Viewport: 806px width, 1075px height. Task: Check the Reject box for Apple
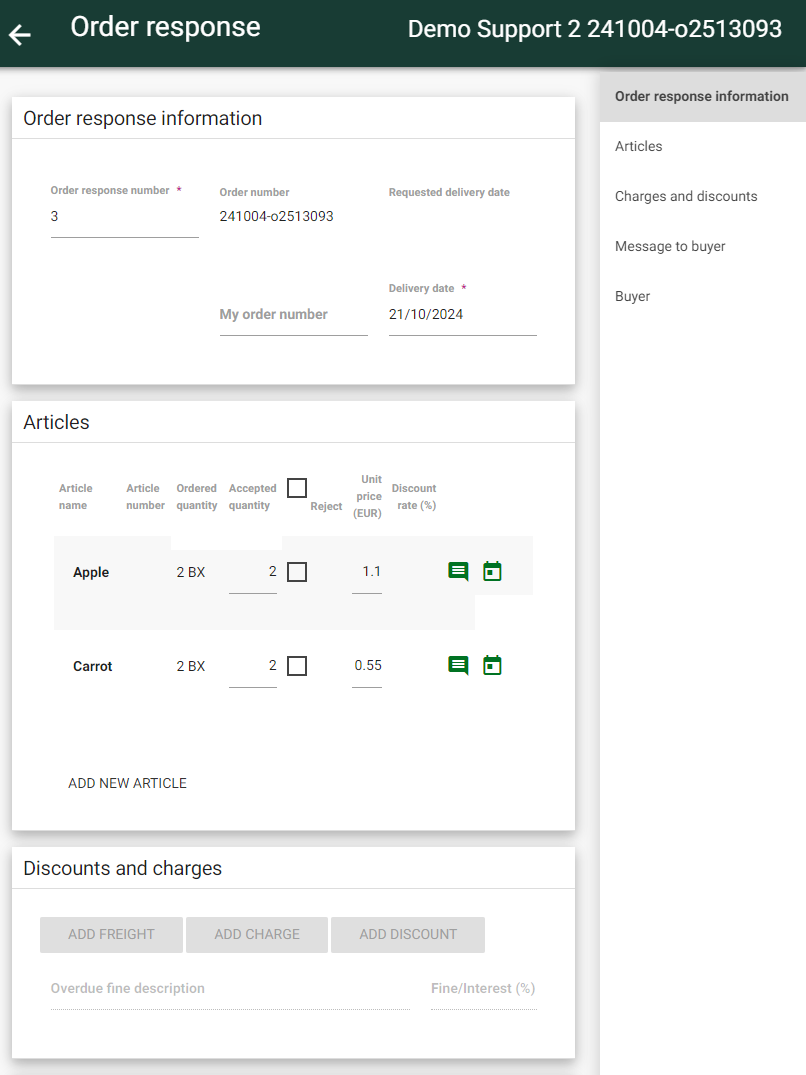(x=297, y=572)
